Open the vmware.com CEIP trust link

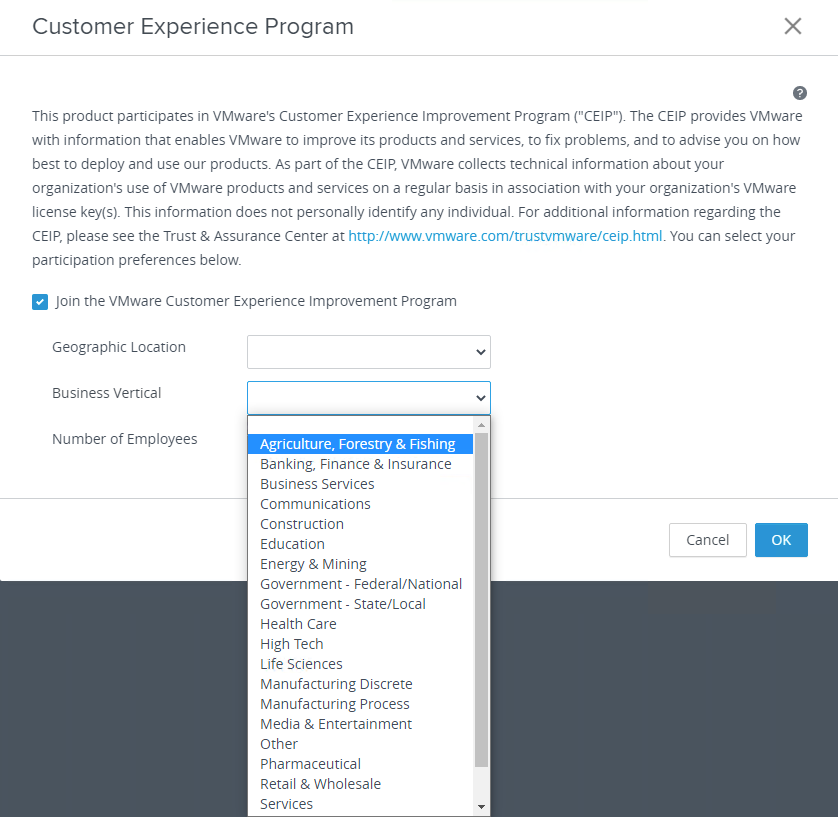tap(505, 236)
